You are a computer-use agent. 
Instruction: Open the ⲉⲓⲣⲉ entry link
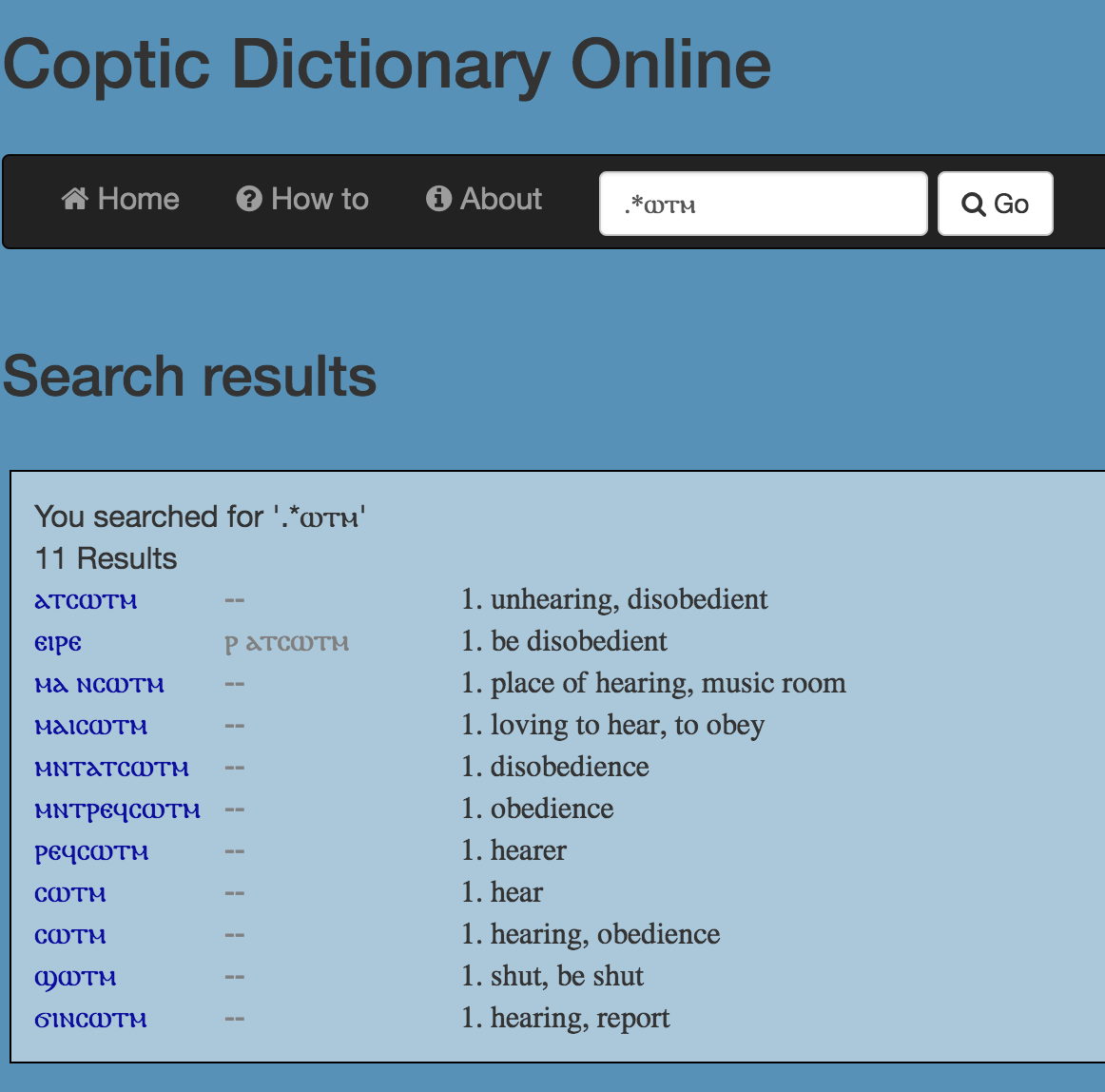point(58,644)
